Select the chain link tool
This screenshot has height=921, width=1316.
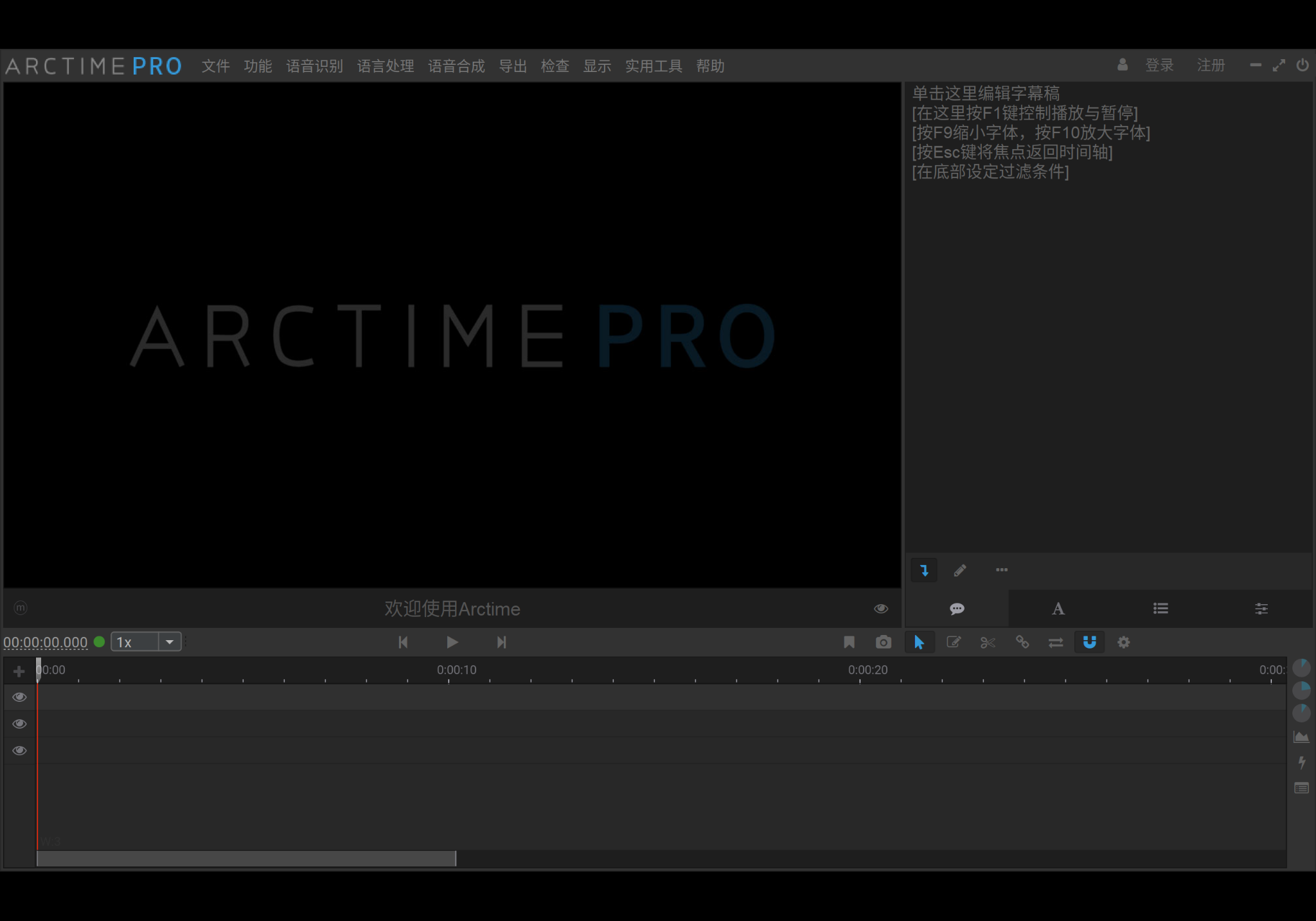pos(1022,642)
